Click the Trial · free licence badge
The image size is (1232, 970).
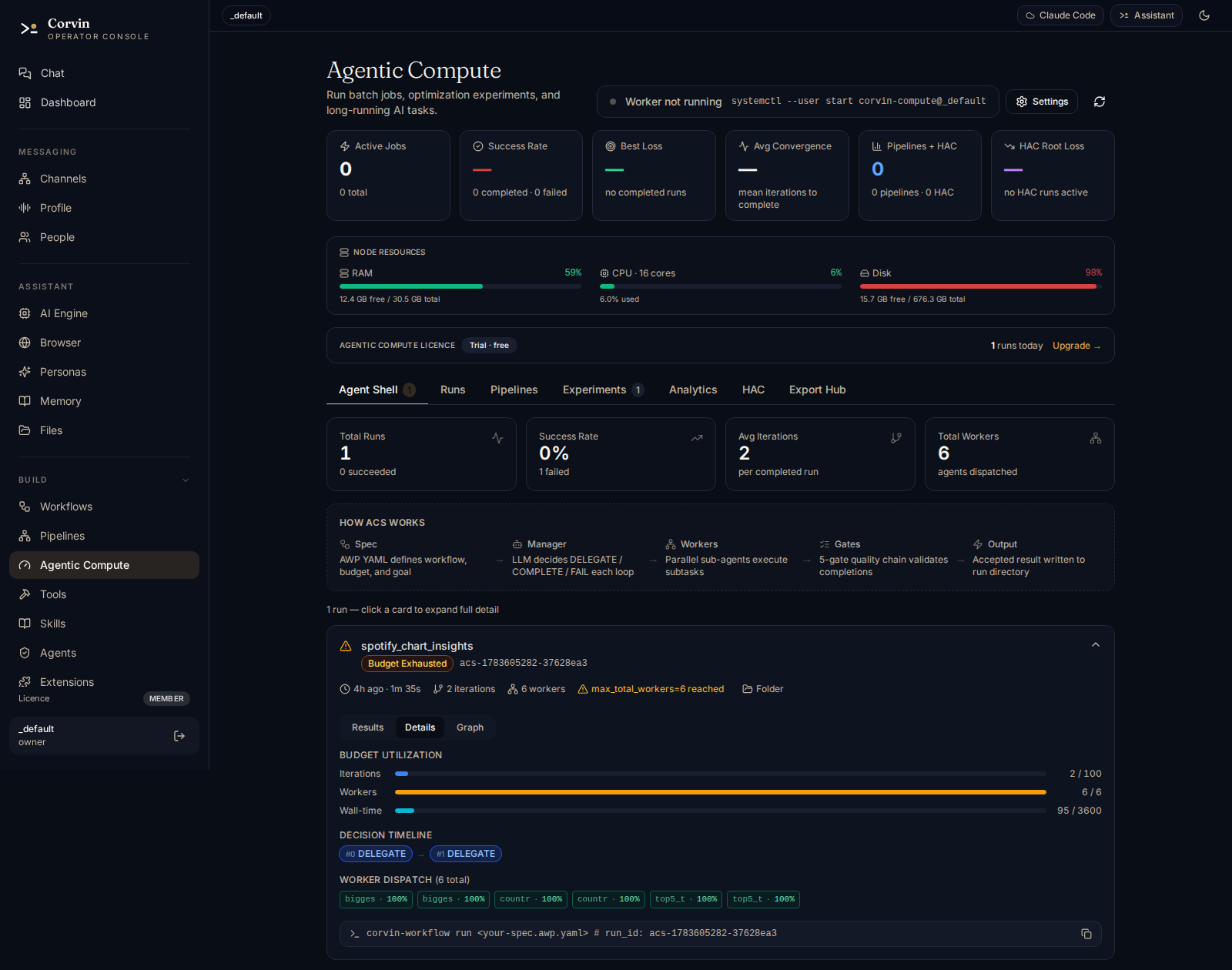(x=489, y=346)
